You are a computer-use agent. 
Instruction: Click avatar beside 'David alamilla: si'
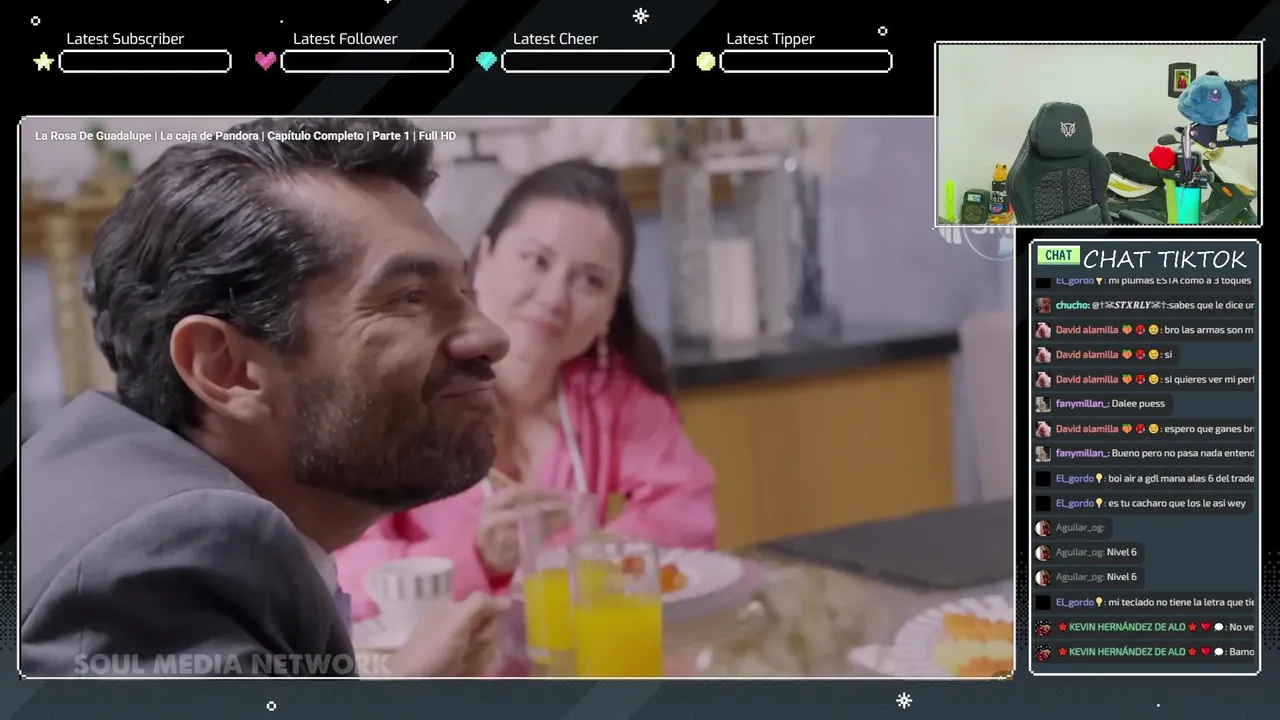click(1043, 355)
